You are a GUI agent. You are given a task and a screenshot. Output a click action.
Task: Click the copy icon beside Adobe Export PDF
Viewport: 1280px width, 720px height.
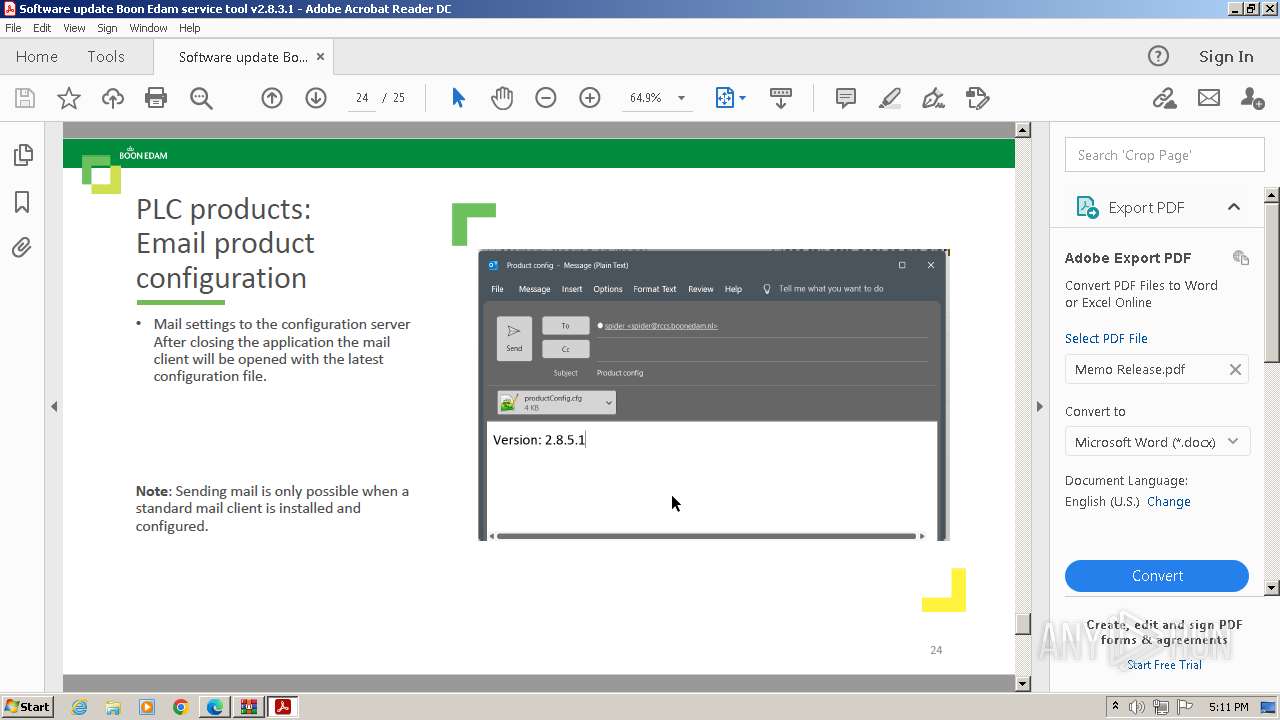click(1241, 258)
